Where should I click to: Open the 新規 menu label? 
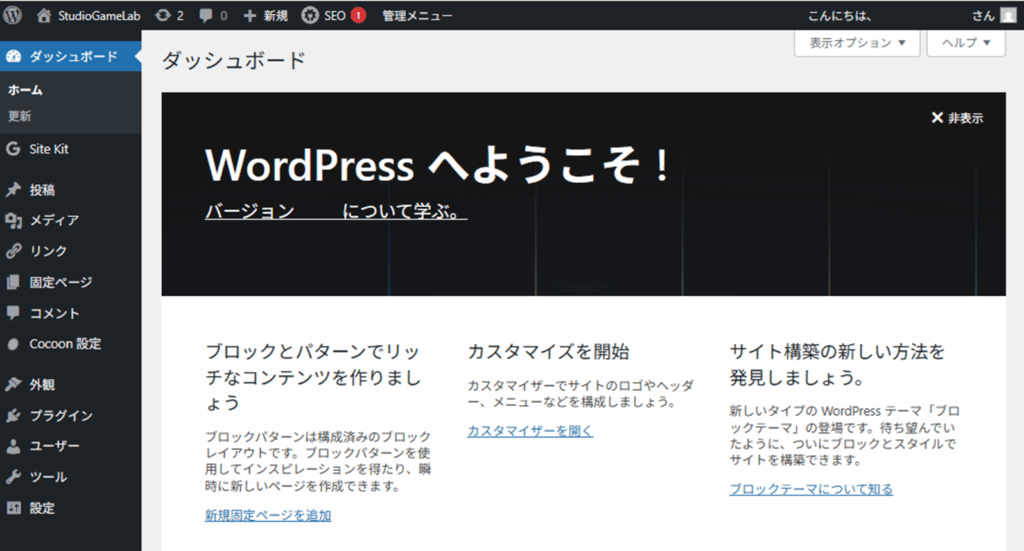click(x=276, y=16)
